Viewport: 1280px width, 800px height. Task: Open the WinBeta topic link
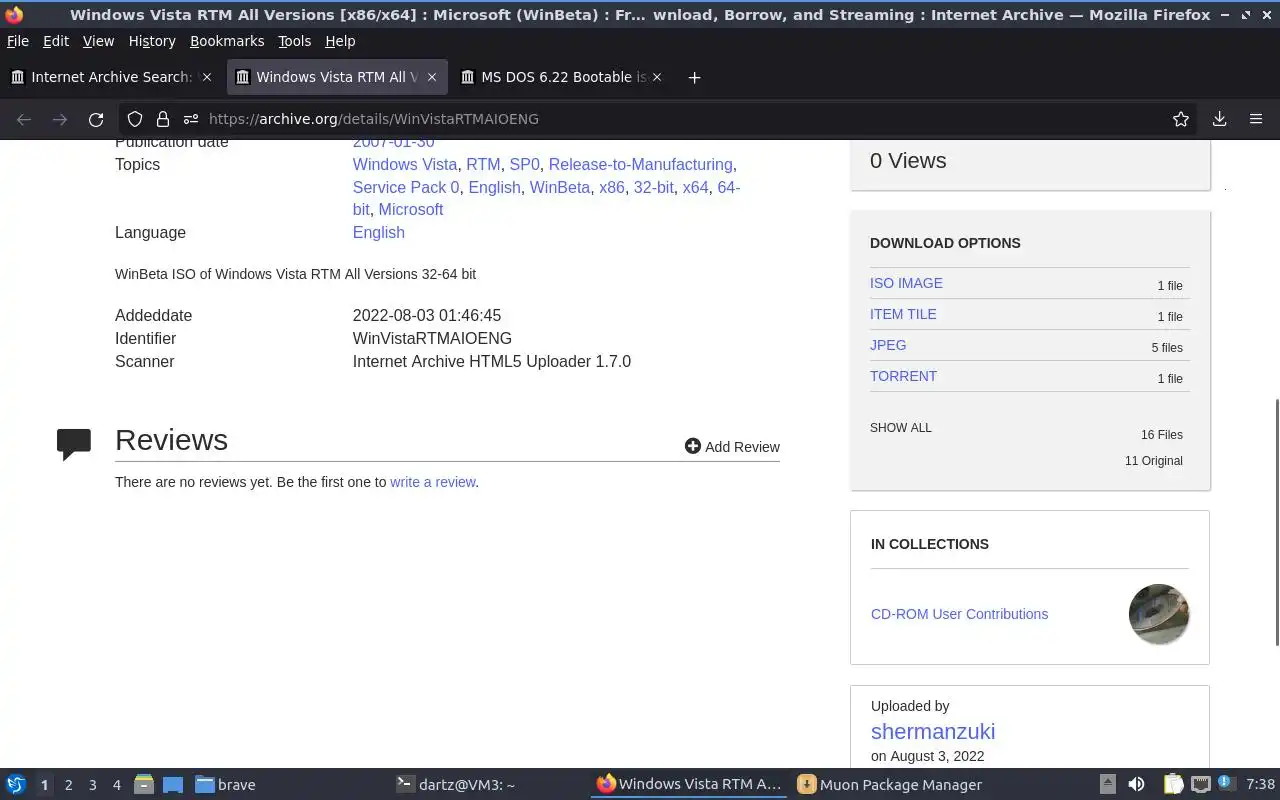click(x=559, y=187)
